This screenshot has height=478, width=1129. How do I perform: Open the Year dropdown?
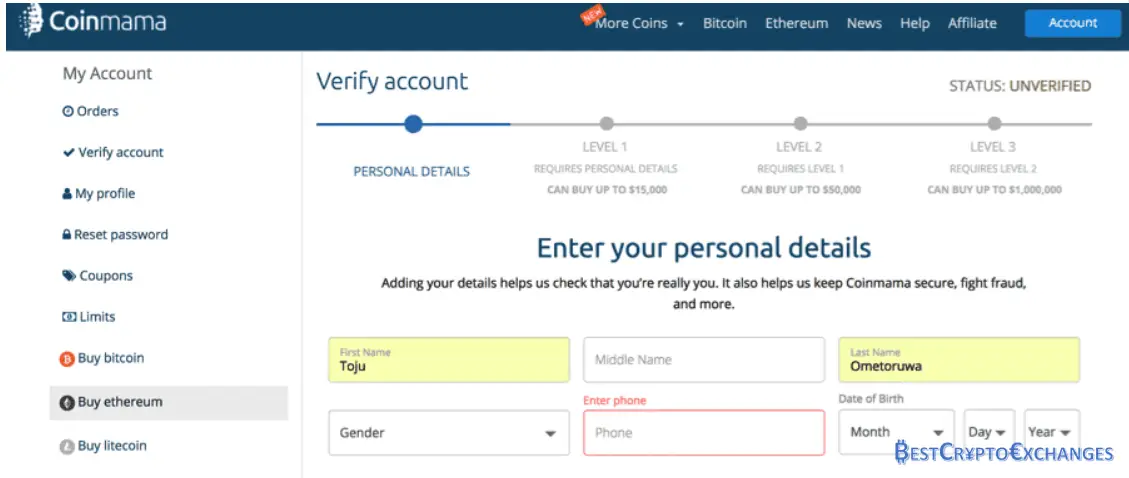tap(1051, 432)
